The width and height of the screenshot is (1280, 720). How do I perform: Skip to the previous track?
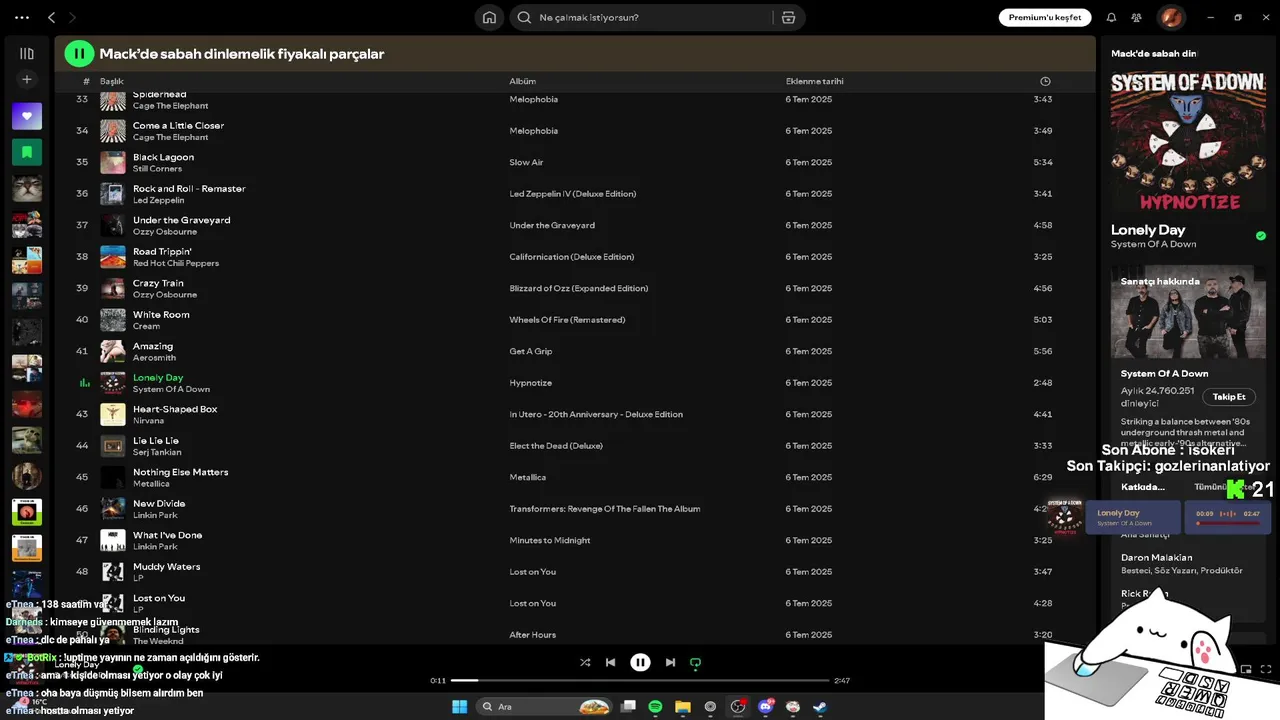click(x=610, y=662)
